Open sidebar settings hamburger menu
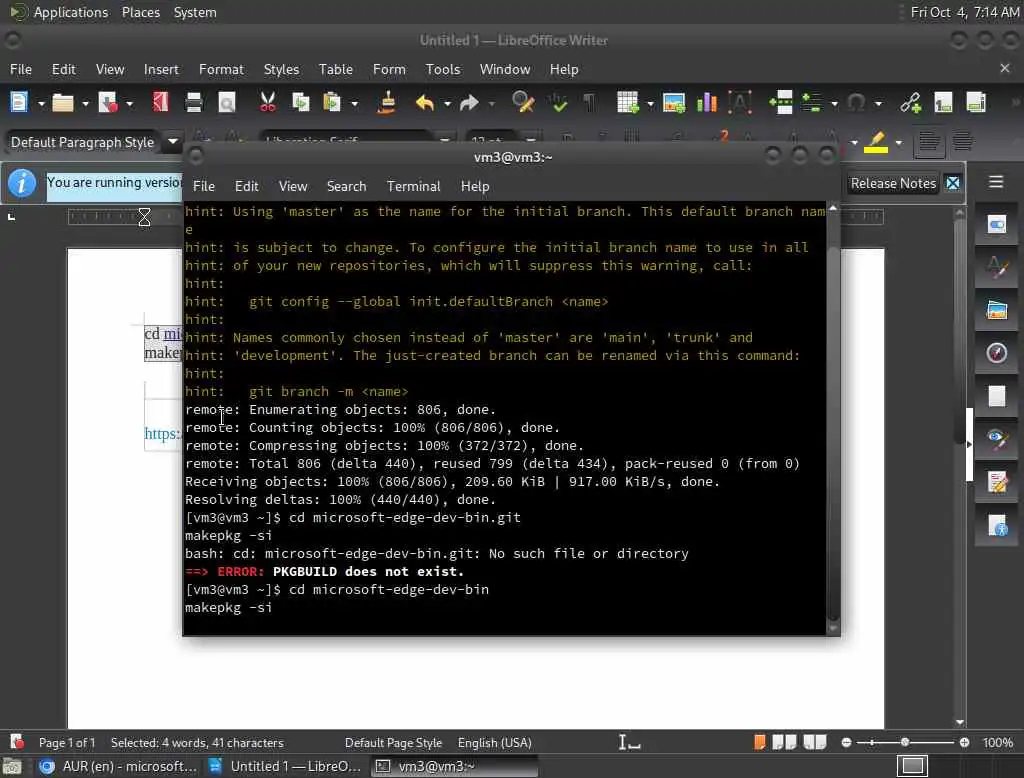This screenshot has height=778, width=1024. pos(995,182)
